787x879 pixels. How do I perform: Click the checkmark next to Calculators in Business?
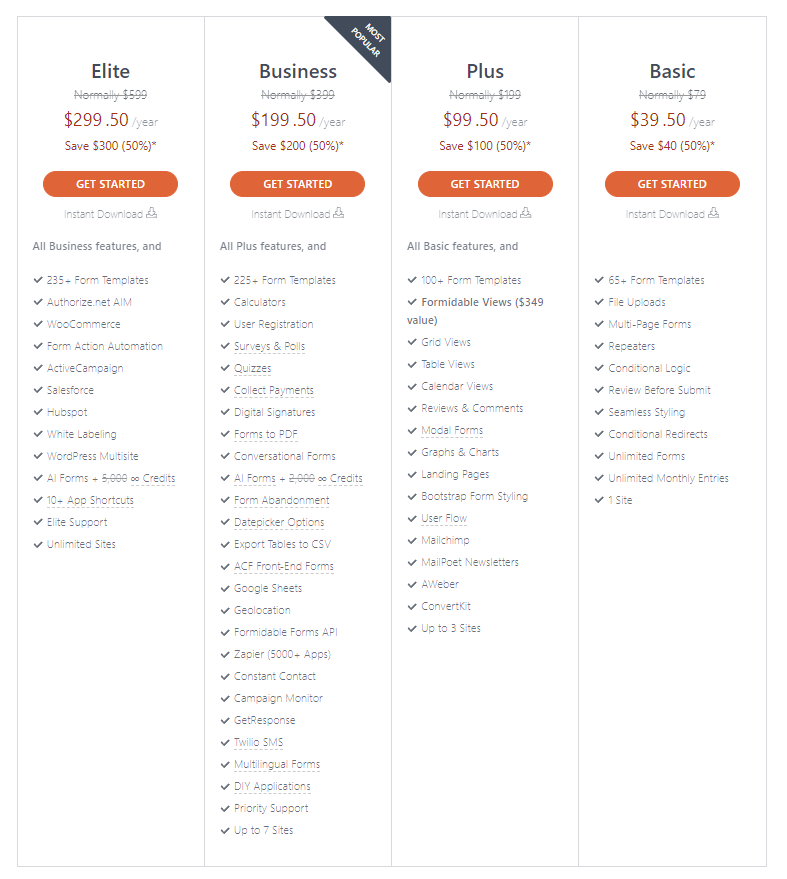225,302
